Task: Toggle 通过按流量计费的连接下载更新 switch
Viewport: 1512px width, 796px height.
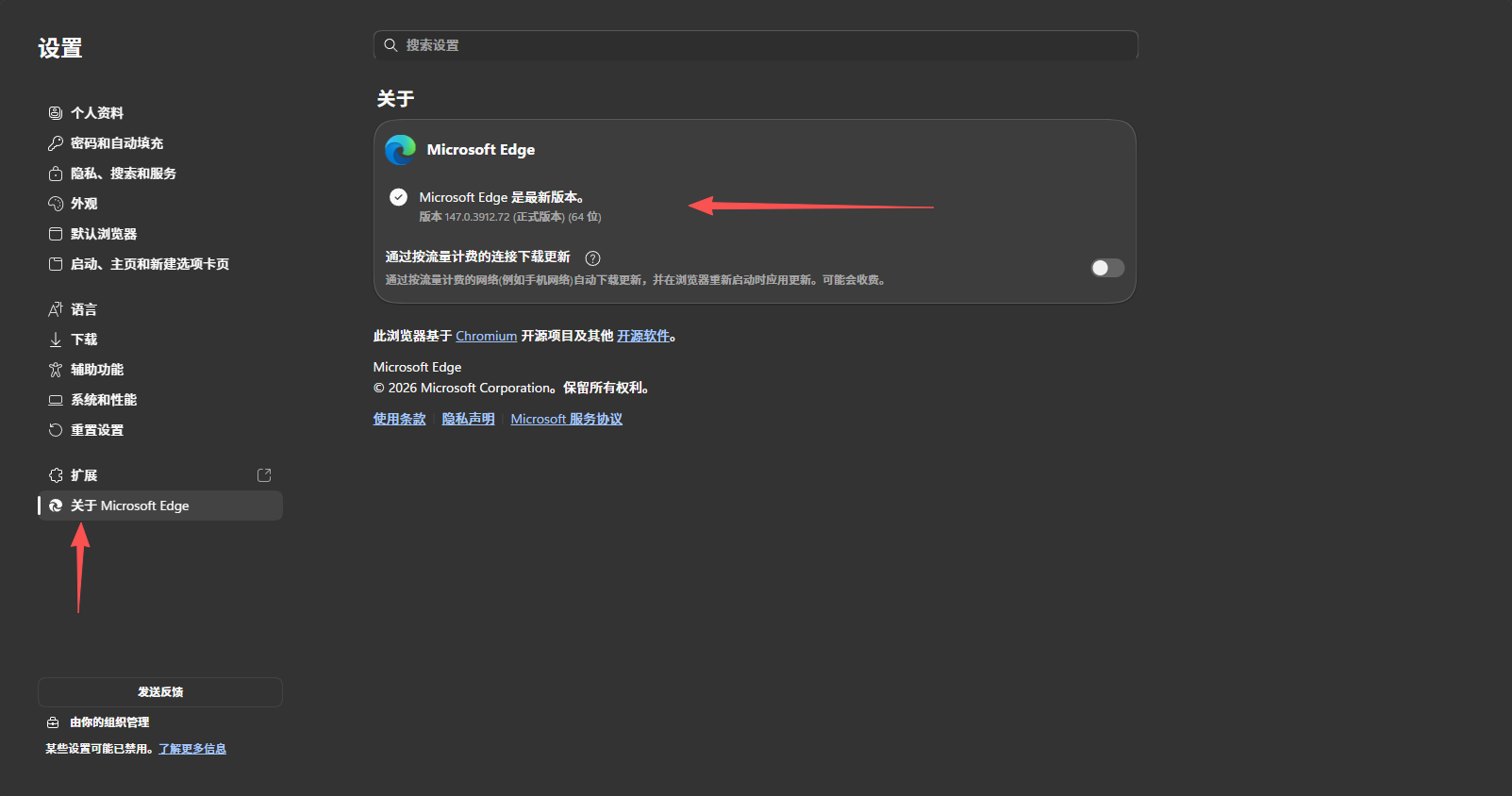Action: point(1107,268)
